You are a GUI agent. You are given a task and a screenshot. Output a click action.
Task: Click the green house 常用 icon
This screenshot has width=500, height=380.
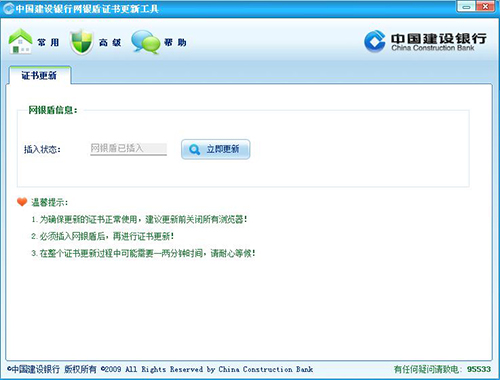click(x=20, y=41)
